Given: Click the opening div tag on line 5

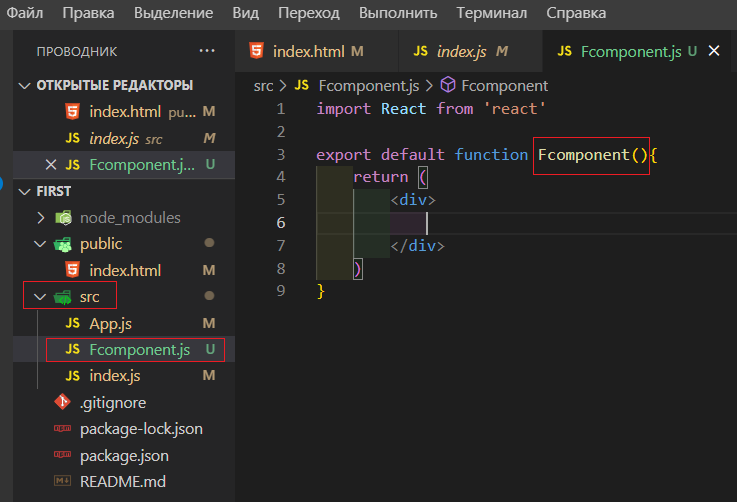Looking at the screenshot, I should pos(413,200).
